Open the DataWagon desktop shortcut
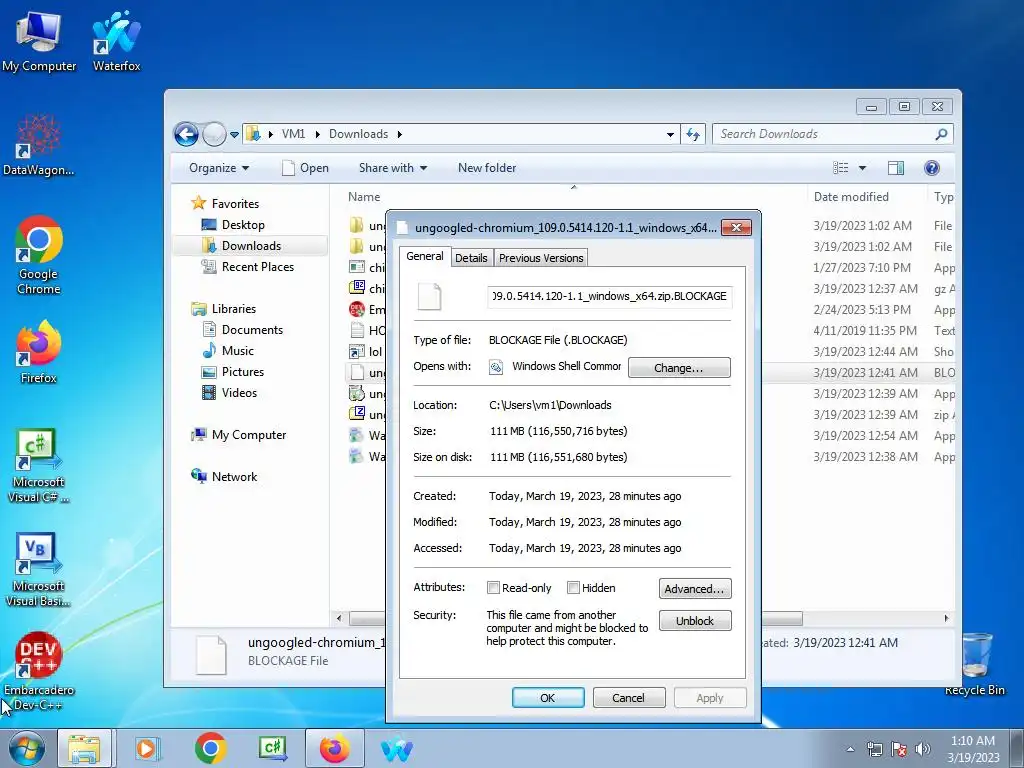The image size is (1024, 768). click(39, 145)
